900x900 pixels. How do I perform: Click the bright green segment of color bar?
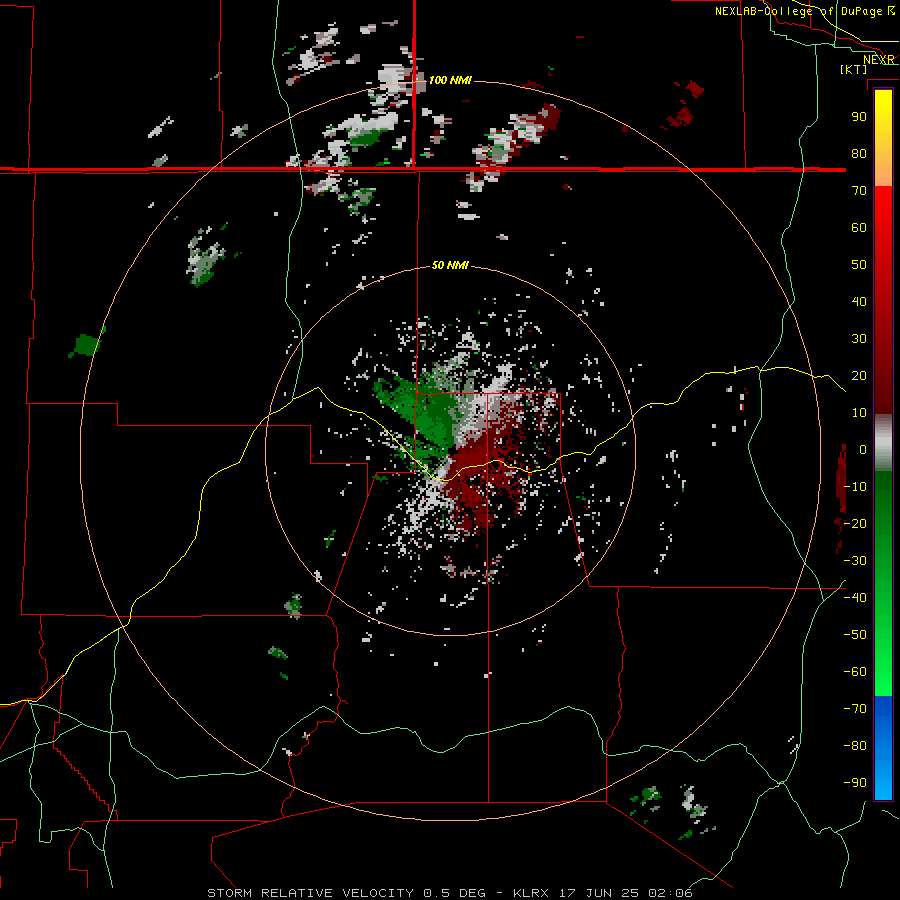(883, 649)
